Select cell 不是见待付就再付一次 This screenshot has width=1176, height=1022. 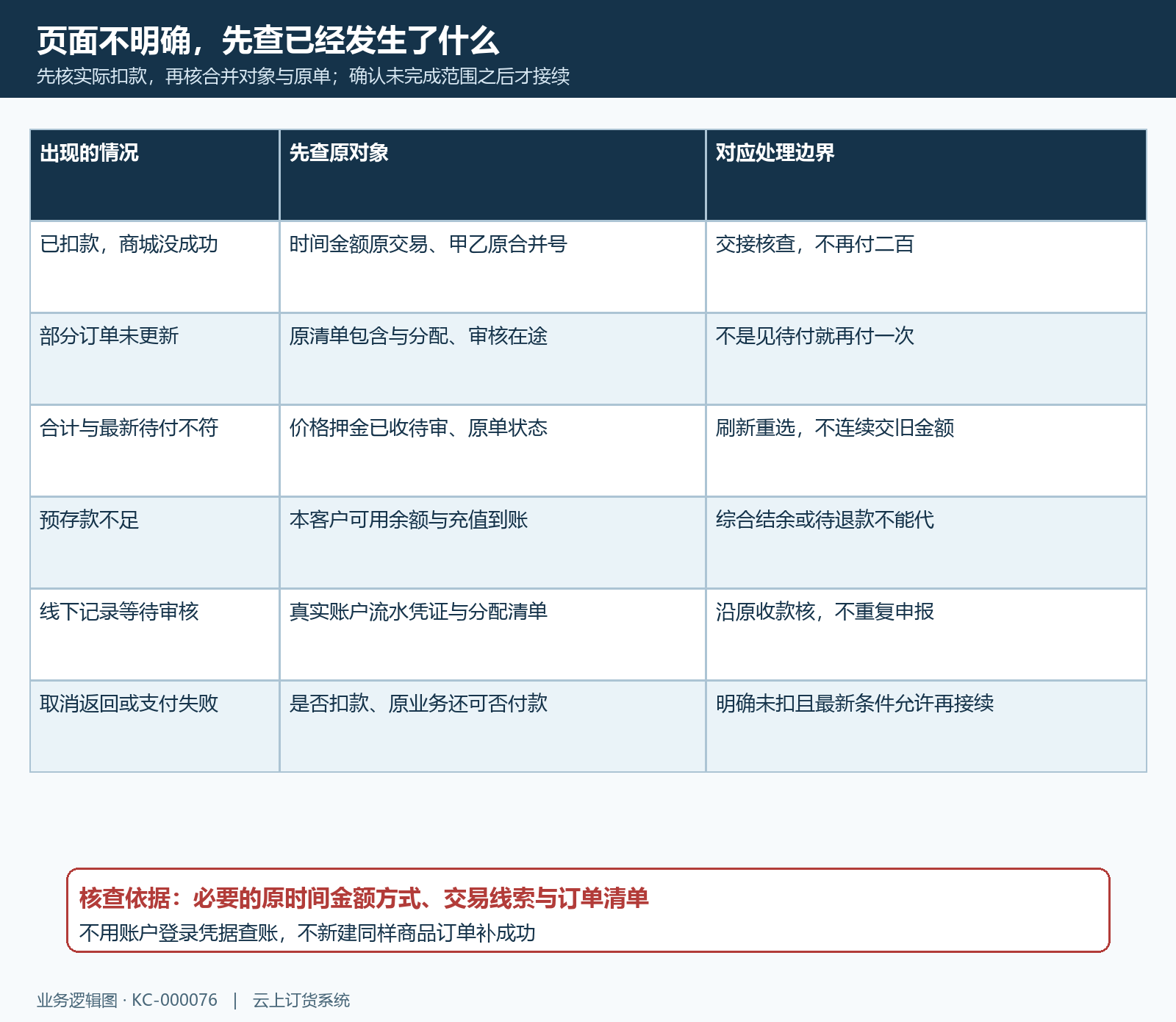click(x=926, y=359)
